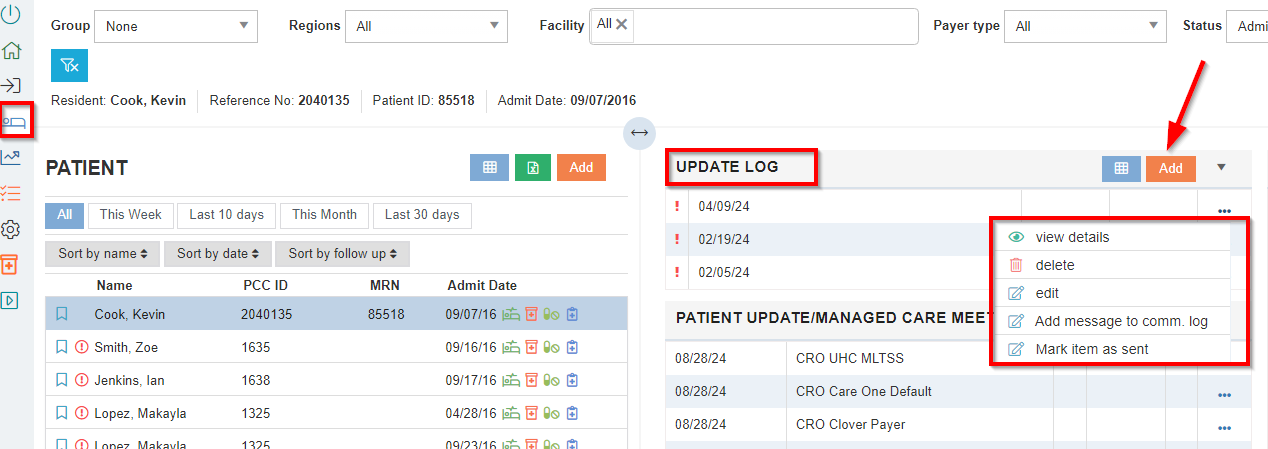Open the orange medical box sidebar icon
The width and height of the screenshot is (1268, 449).
point(10,264)
